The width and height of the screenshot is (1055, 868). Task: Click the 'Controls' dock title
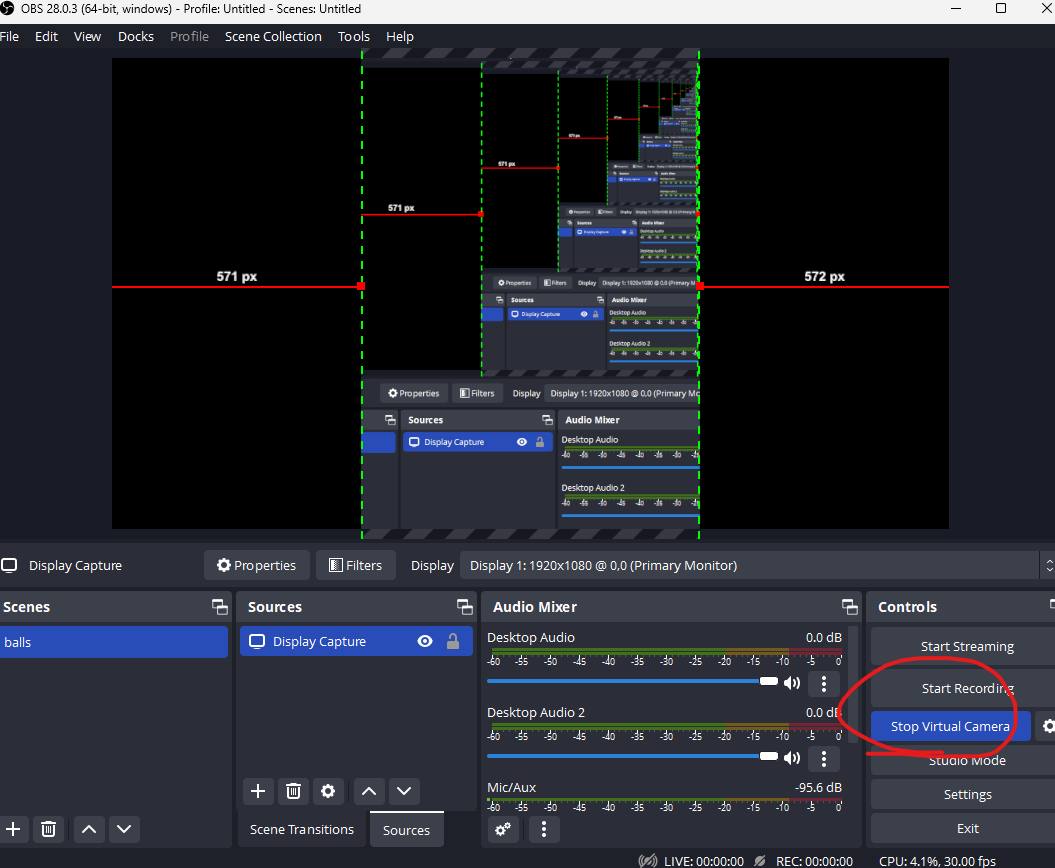pyautogui.click(x=907, y=607)
